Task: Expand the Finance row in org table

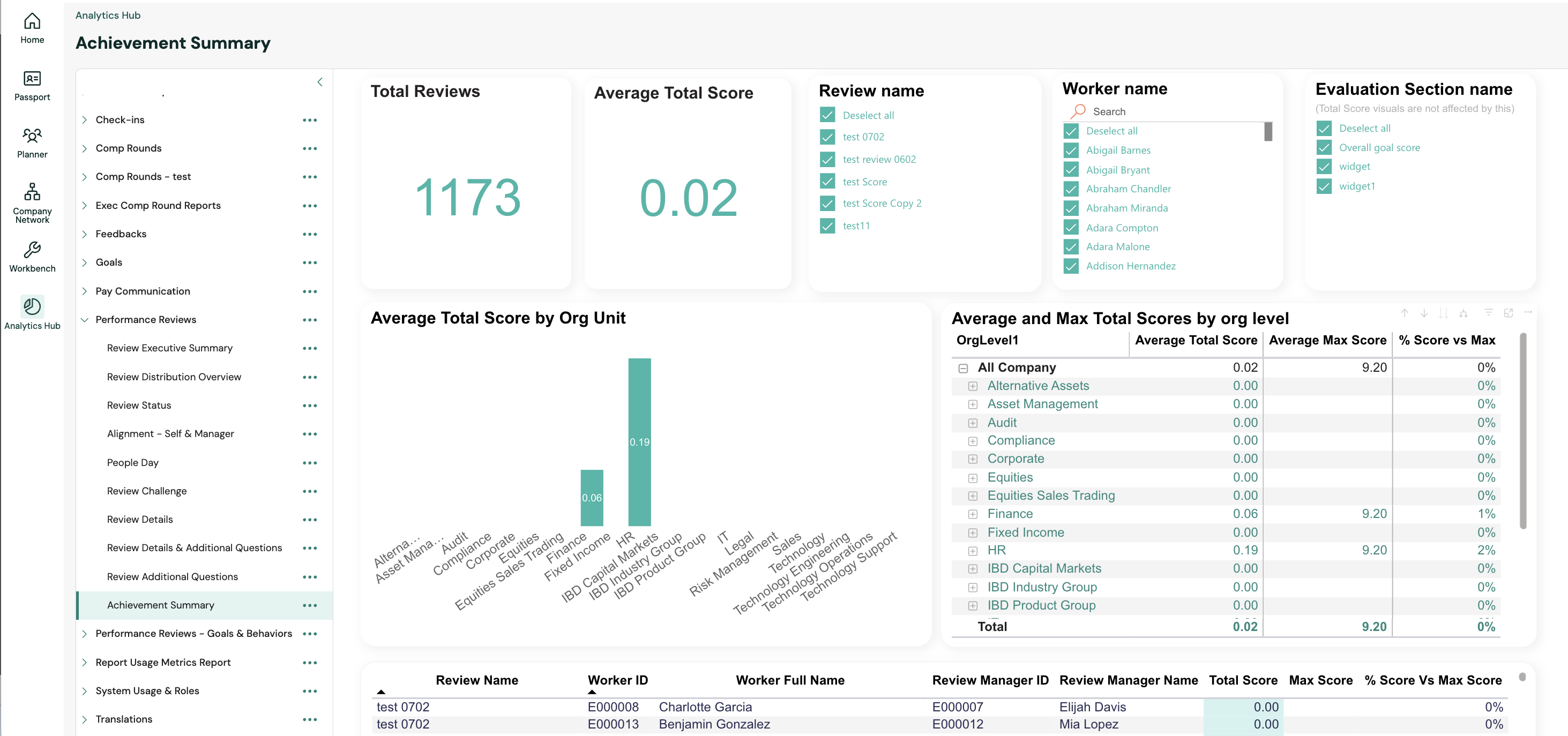Action: pyautogui.click(x=973, y=515)
